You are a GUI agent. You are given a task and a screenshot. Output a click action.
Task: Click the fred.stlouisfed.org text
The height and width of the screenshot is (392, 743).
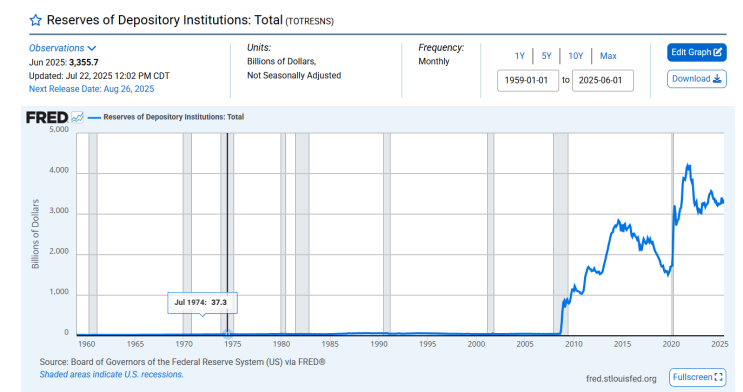[x=621, y=378]
